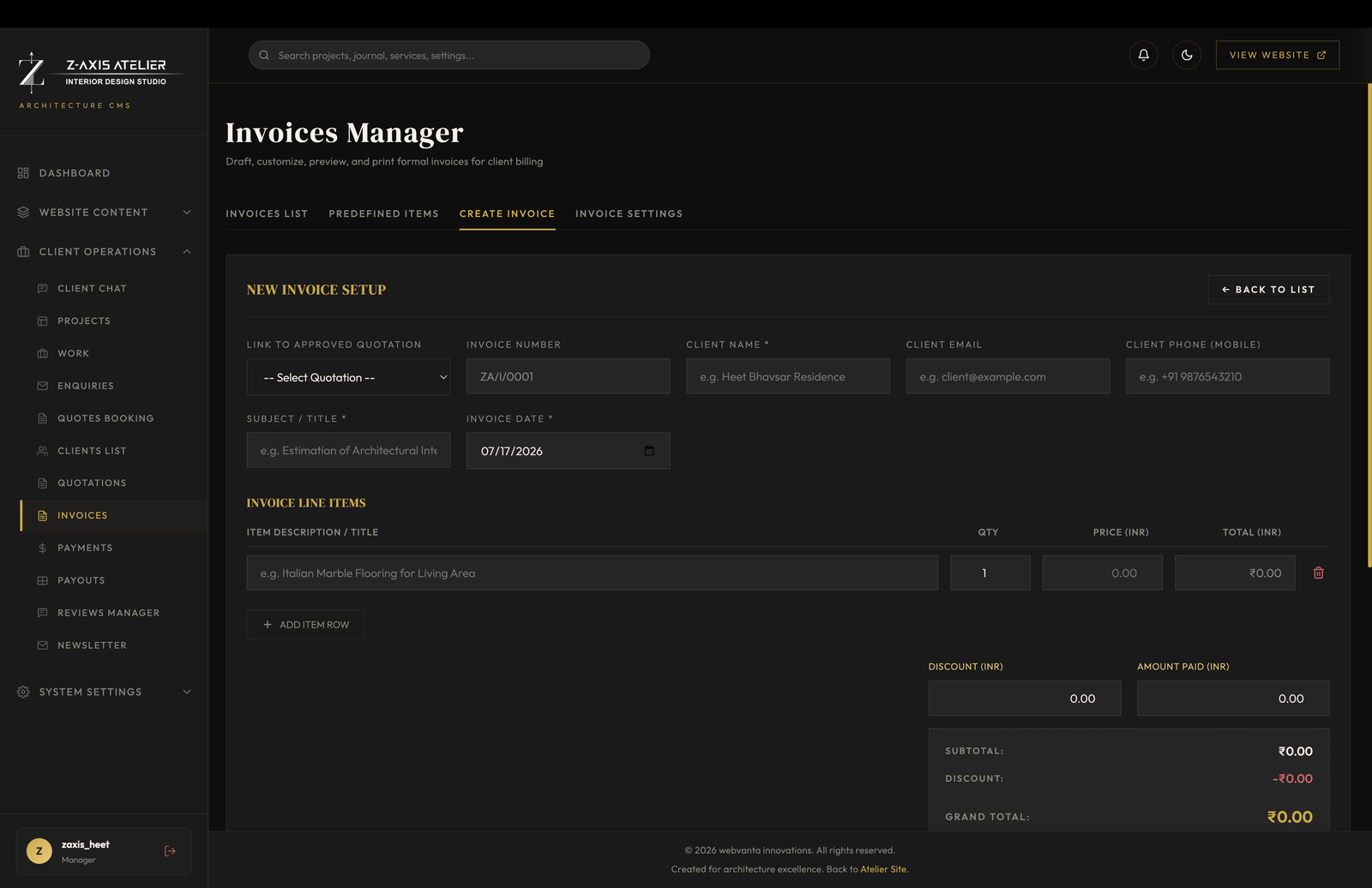
Task: Click the Payments dollar icon
Action: tap(43, 549)
